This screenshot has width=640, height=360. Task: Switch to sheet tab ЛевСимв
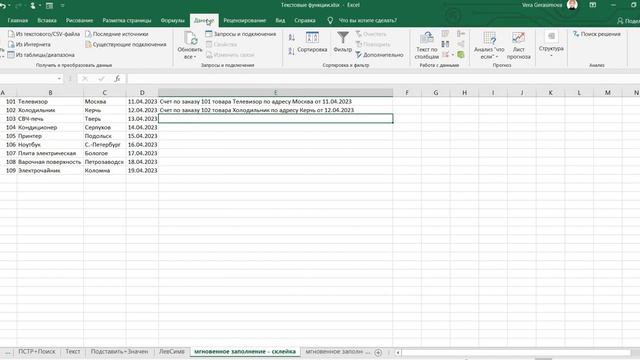click(x=172, y=351)
